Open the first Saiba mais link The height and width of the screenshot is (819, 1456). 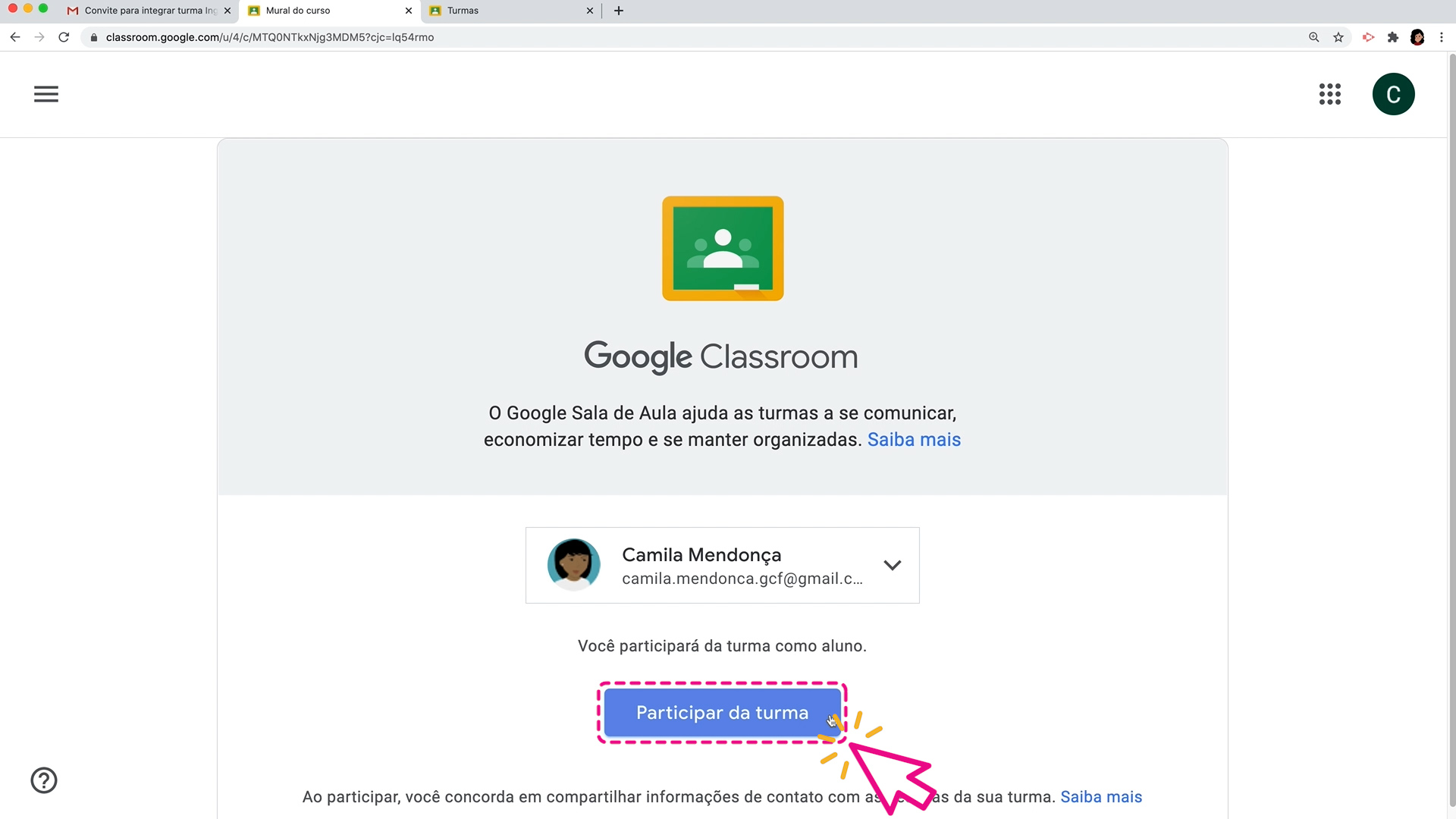pyautogui.click(x=913, y=440)
